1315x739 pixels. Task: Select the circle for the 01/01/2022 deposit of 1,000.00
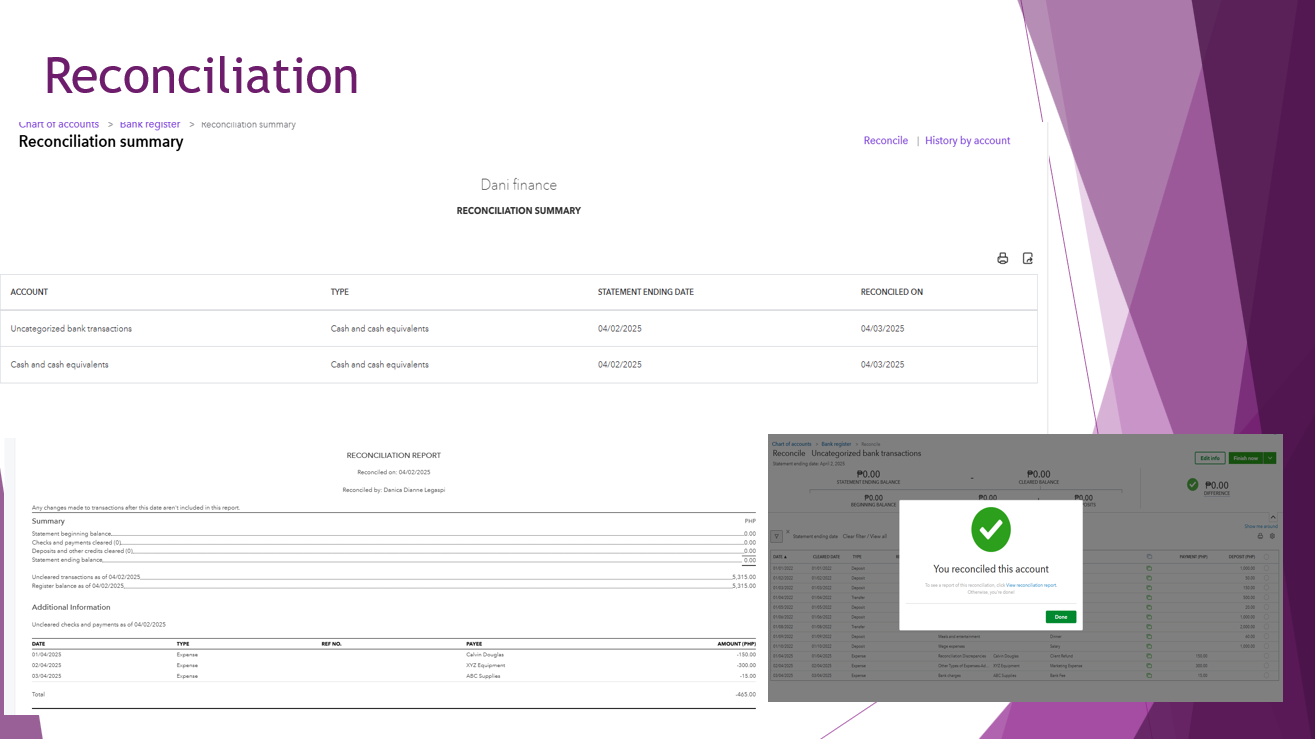point(1268,568)
